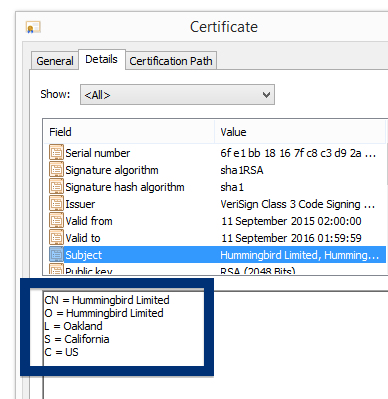Click the Subject field icon

pyautogui.click(x=56, y=255)
